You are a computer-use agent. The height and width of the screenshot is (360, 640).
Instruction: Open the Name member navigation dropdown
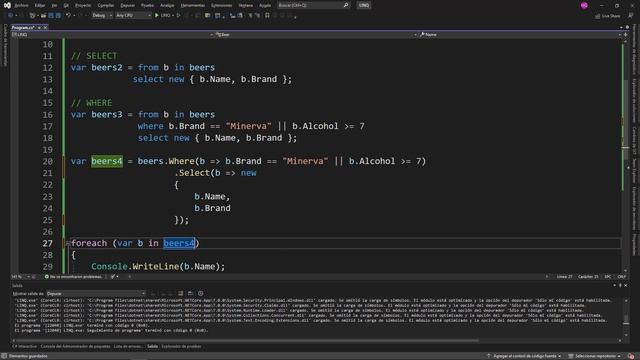pyautogui.click(x=519, y=35)
